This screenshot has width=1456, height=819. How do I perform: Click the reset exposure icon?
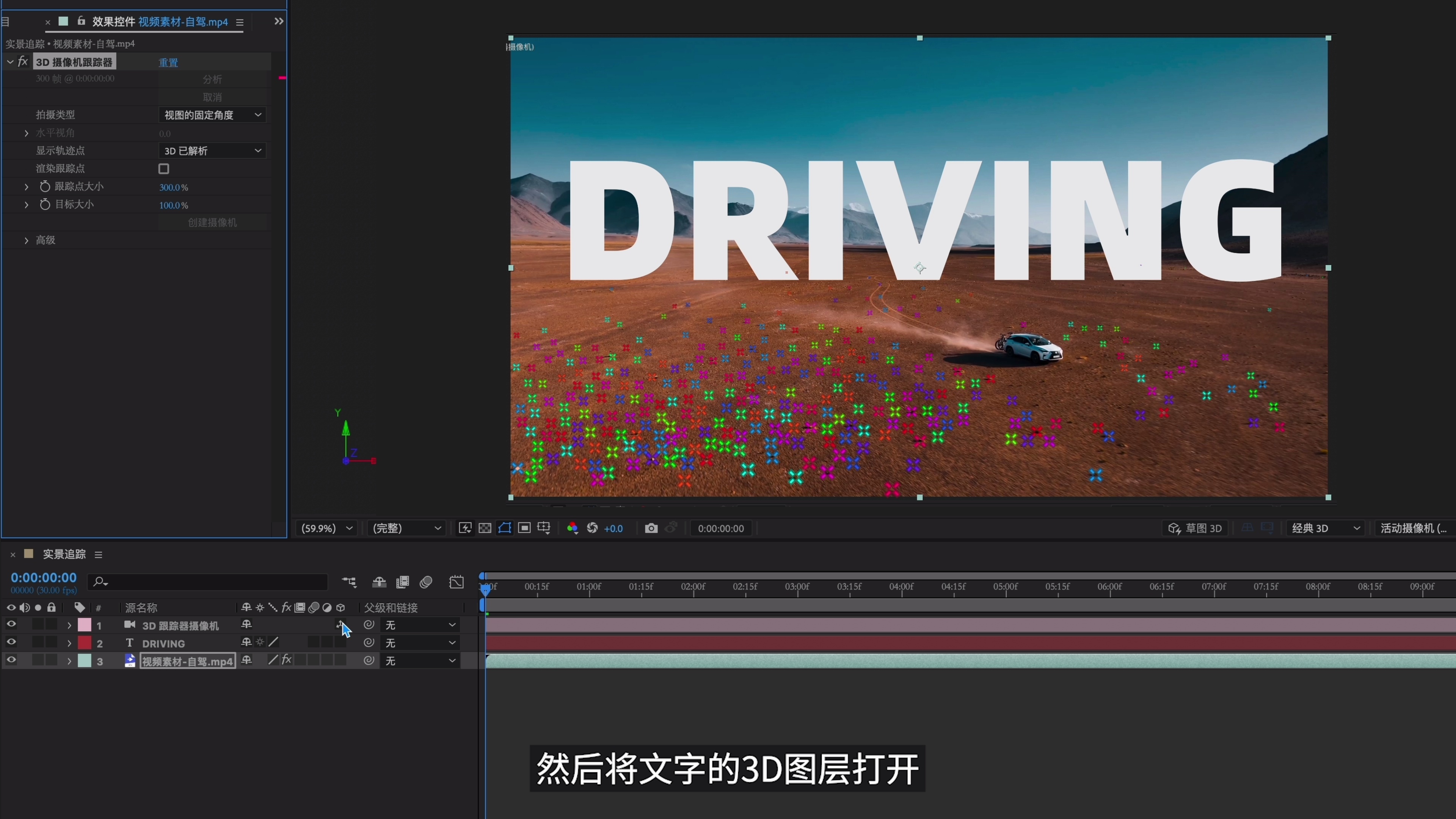point(592,528)
